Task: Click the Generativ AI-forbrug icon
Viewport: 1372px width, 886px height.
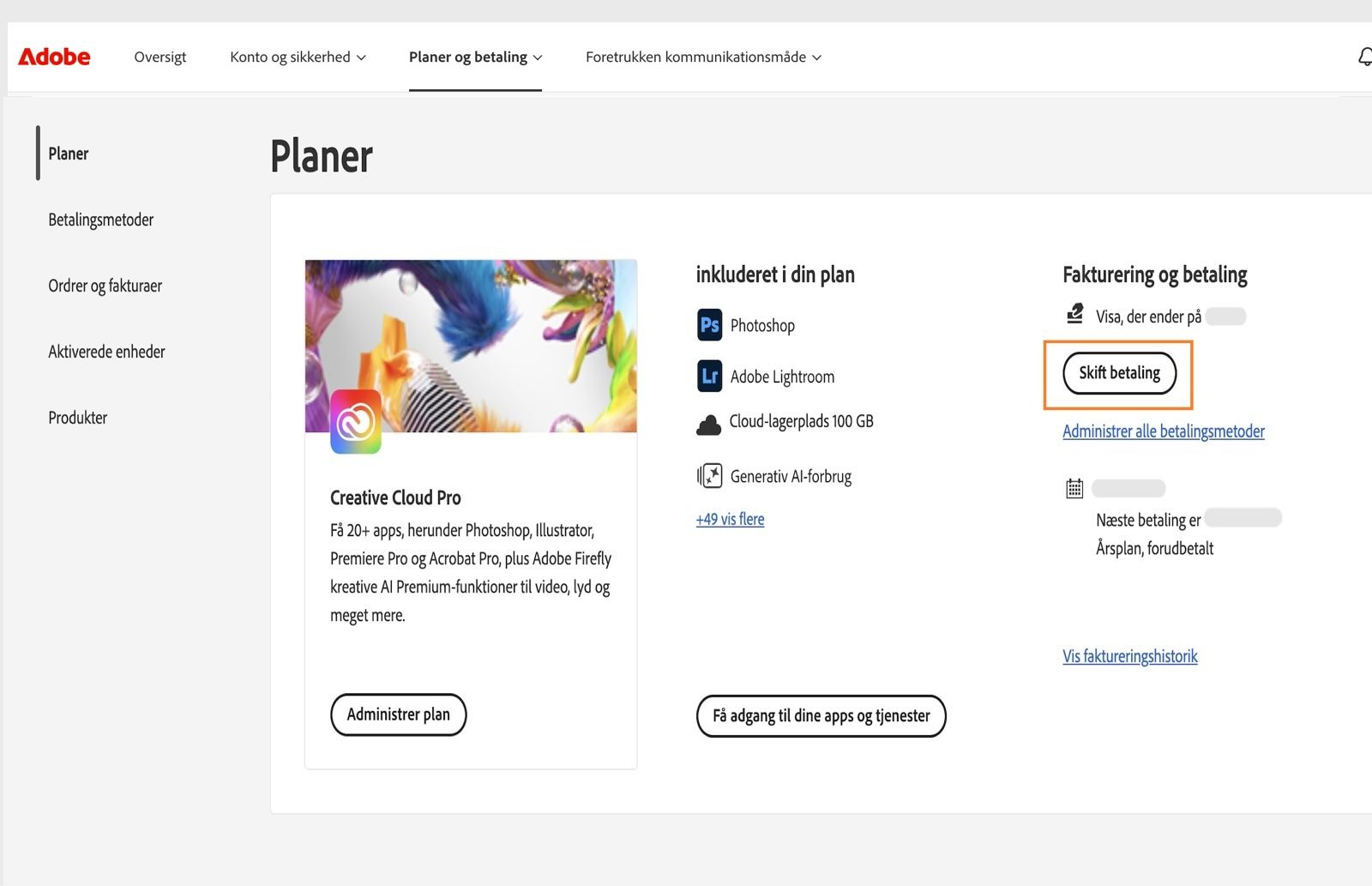Action: (710, 475)
